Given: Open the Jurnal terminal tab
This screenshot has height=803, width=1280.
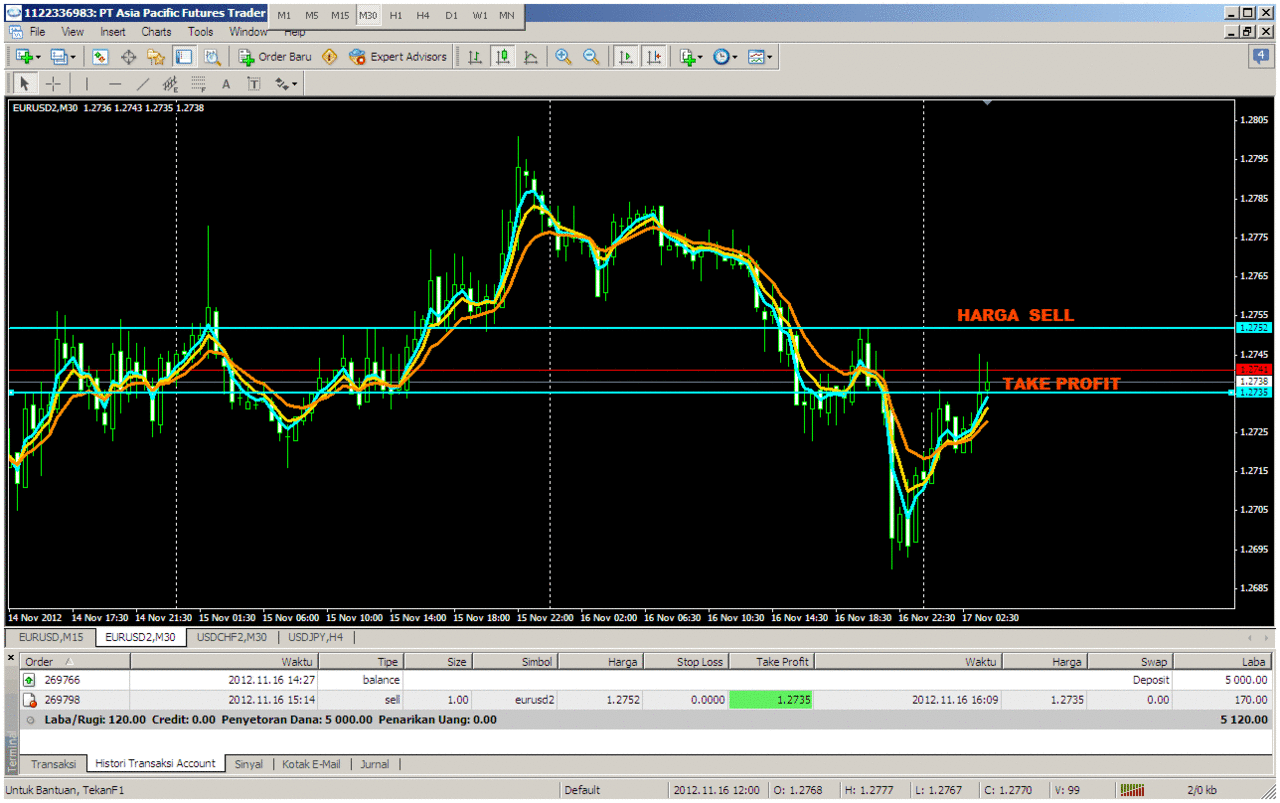Looking at the screenshot, I should [375, 764].
